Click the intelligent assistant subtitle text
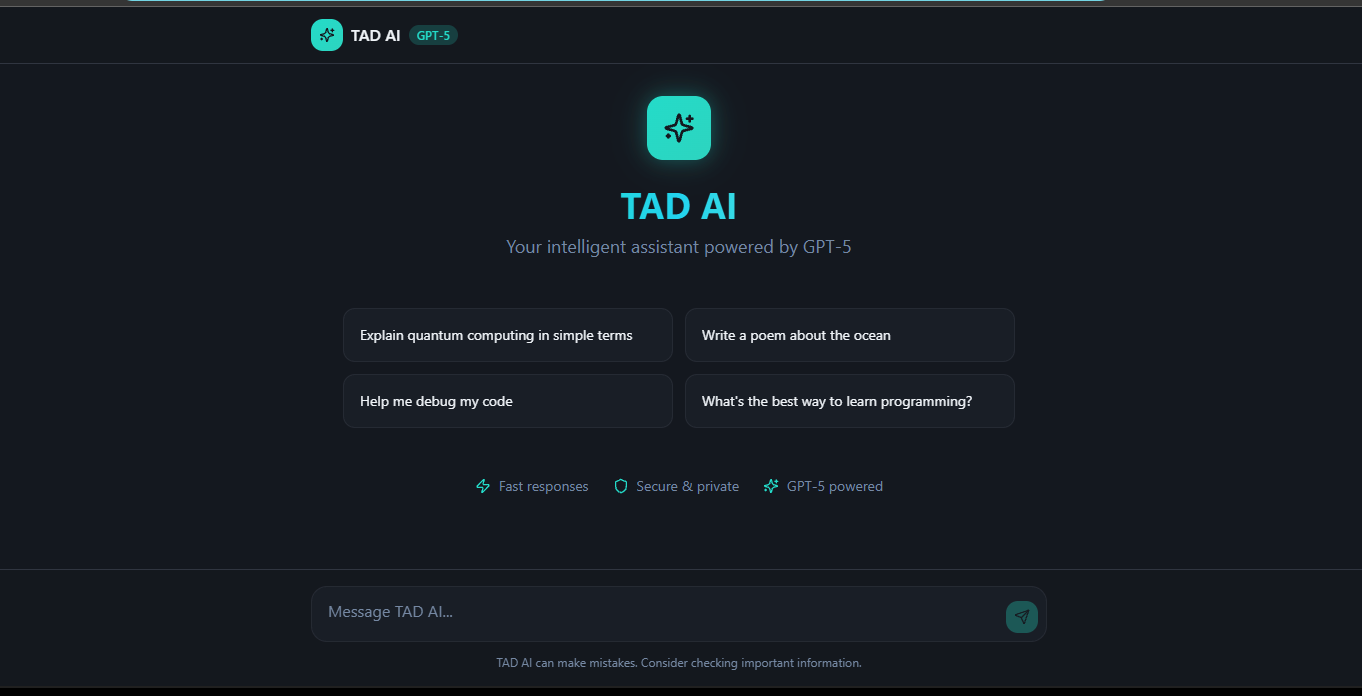Viewport: 1362px width, 696px height. pyautogui.click(x=678, y=246)
